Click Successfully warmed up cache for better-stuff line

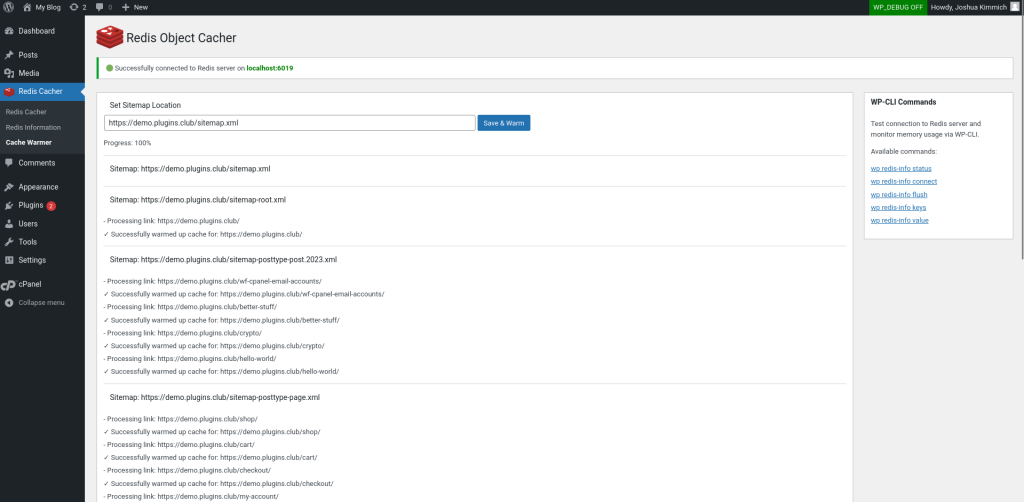click(221, 320)
